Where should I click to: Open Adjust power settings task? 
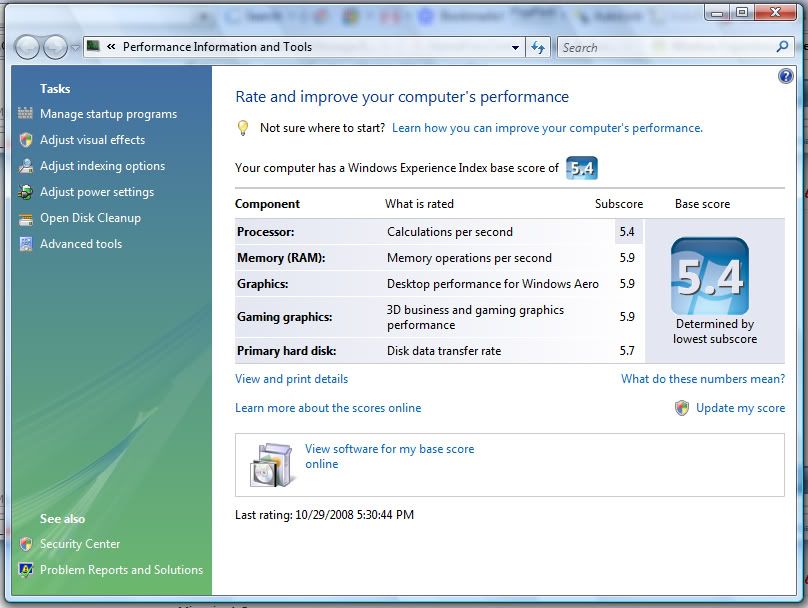(97, 192)
